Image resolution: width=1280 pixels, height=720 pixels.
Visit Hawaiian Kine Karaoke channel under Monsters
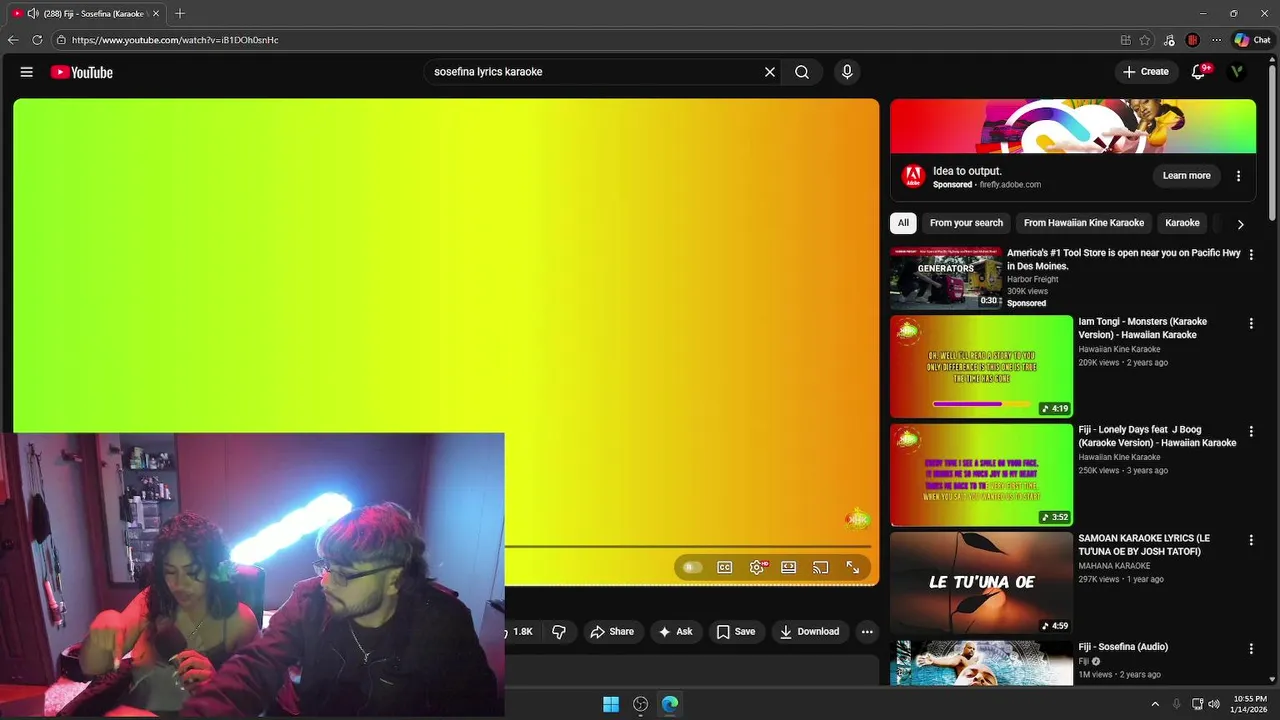[x=1119, y=349]
